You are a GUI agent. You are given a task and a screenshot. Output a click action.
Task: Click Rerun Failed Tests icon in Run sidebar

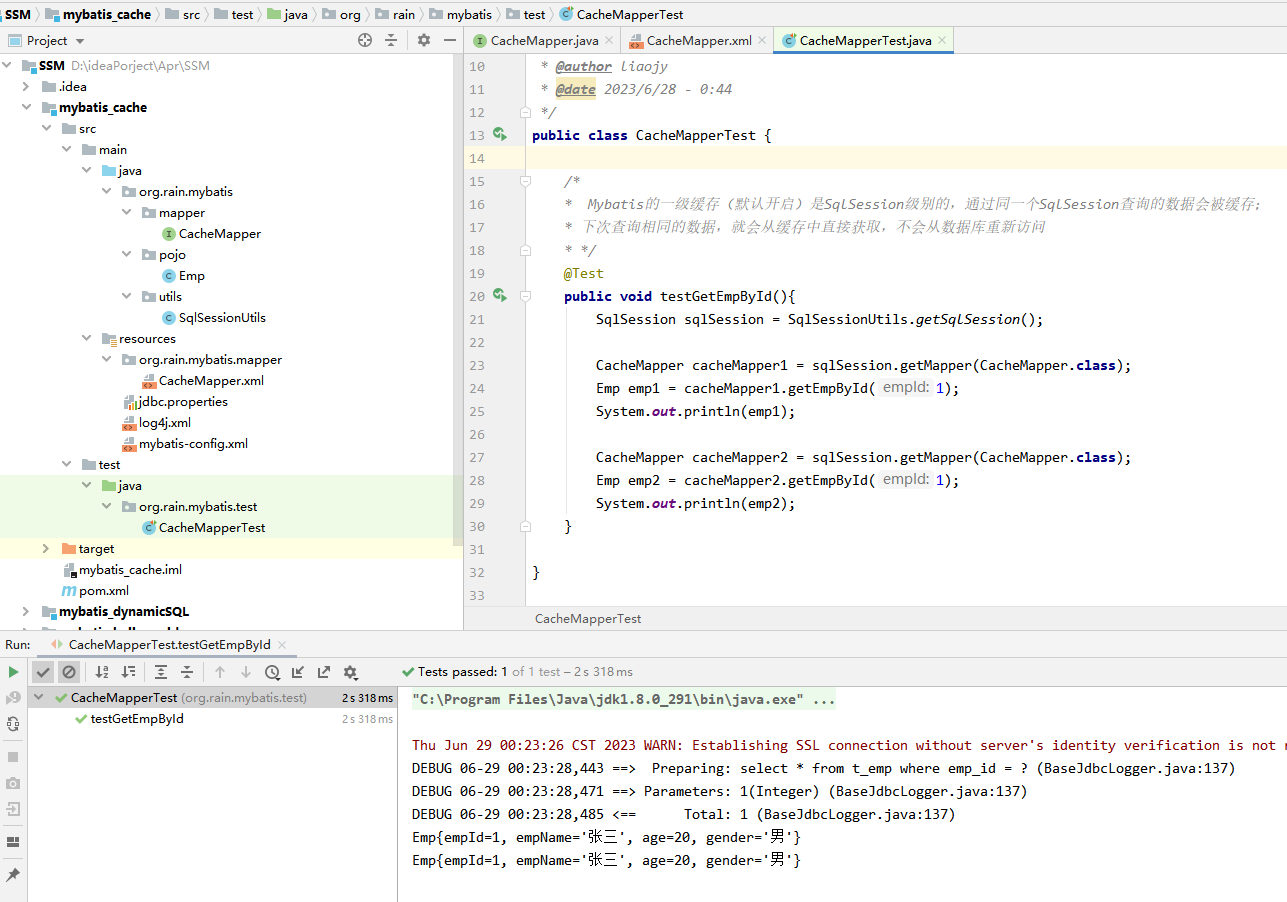pyautogui.click(x=13, y=698)
